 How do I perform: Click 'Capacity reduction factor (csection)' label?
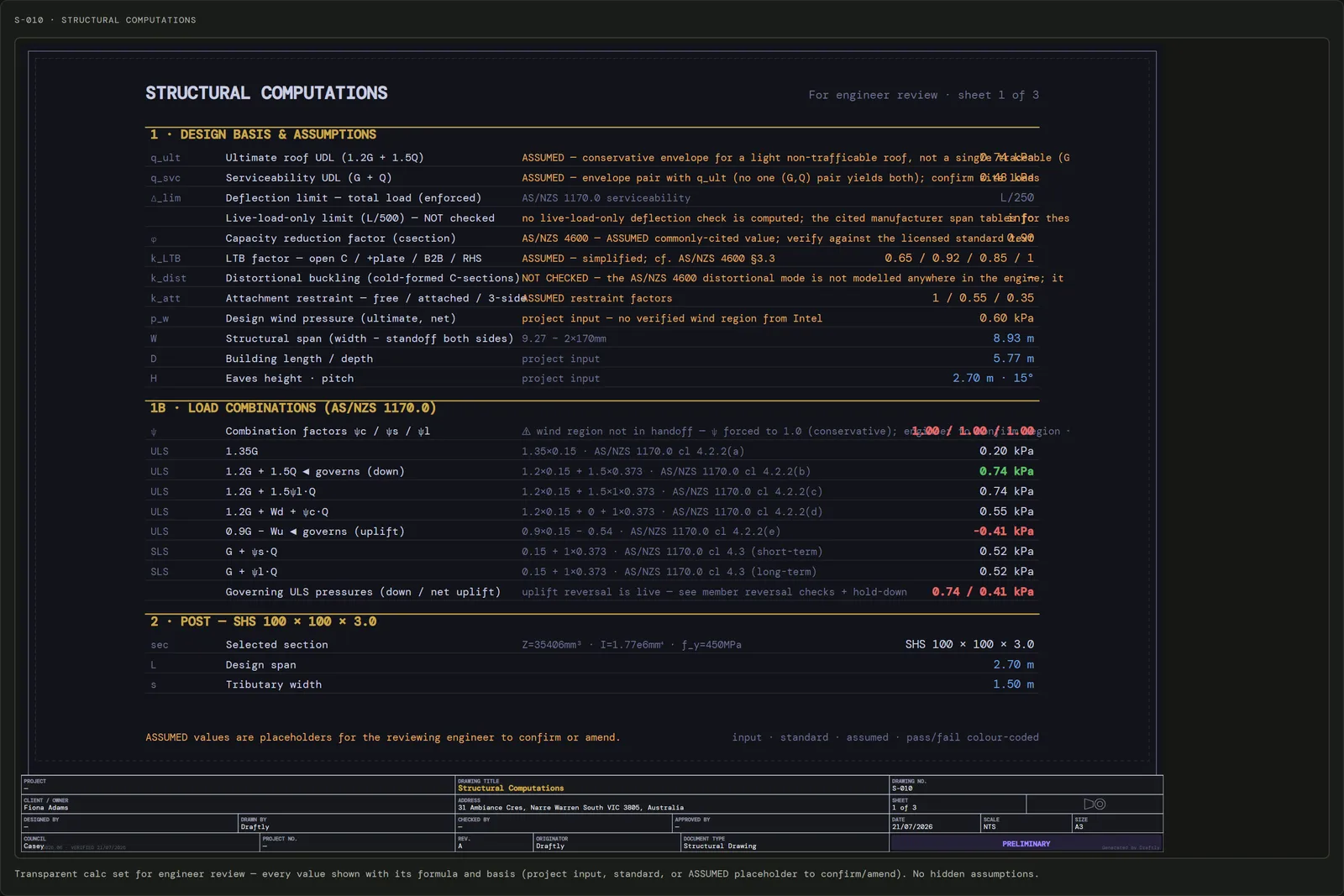click(x=340, y=238)
